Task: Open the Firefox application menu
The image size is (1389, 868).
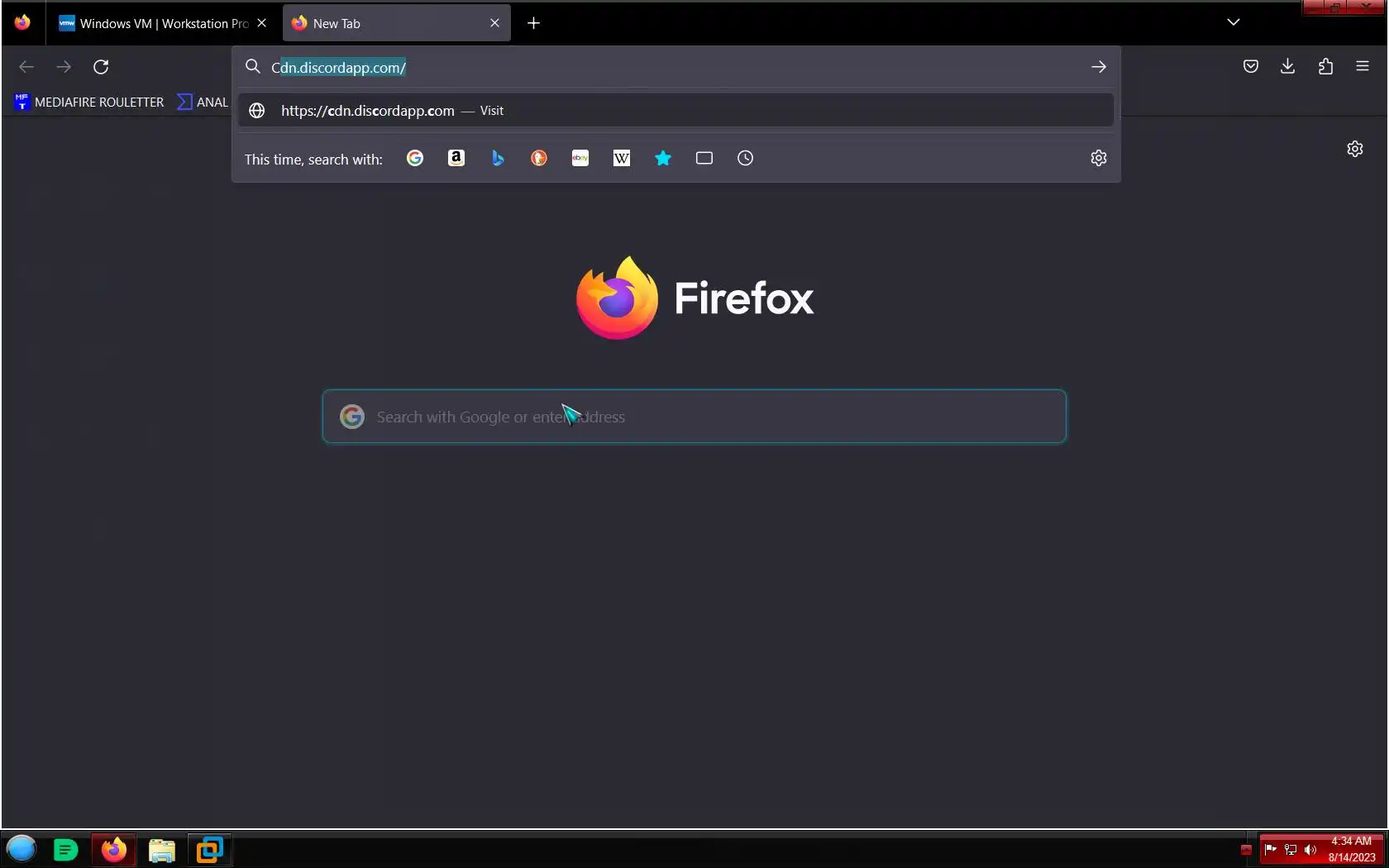Action: tap(1363, 67)
